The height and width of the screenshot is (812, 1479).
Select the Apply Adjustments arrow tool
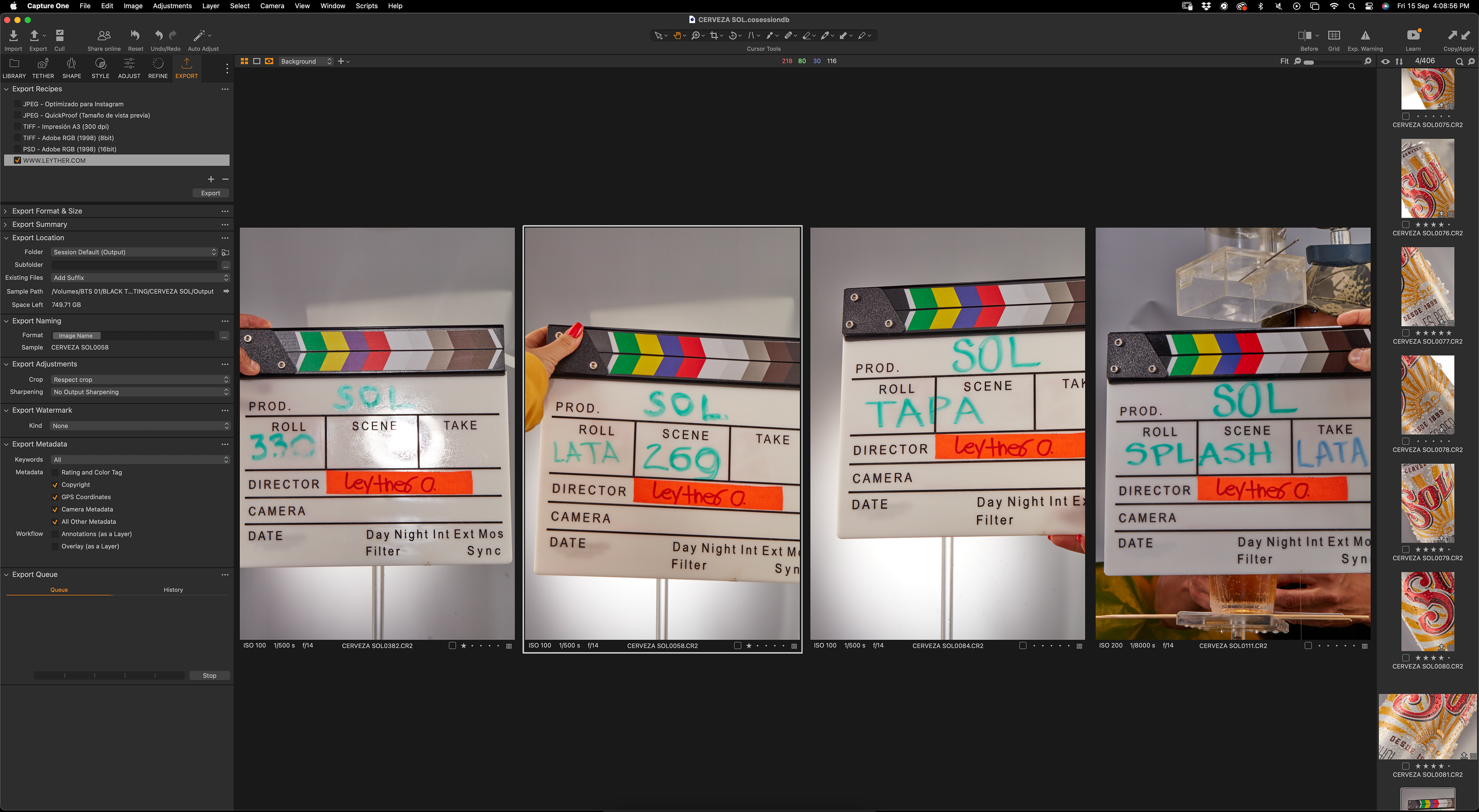coord(843,35)
